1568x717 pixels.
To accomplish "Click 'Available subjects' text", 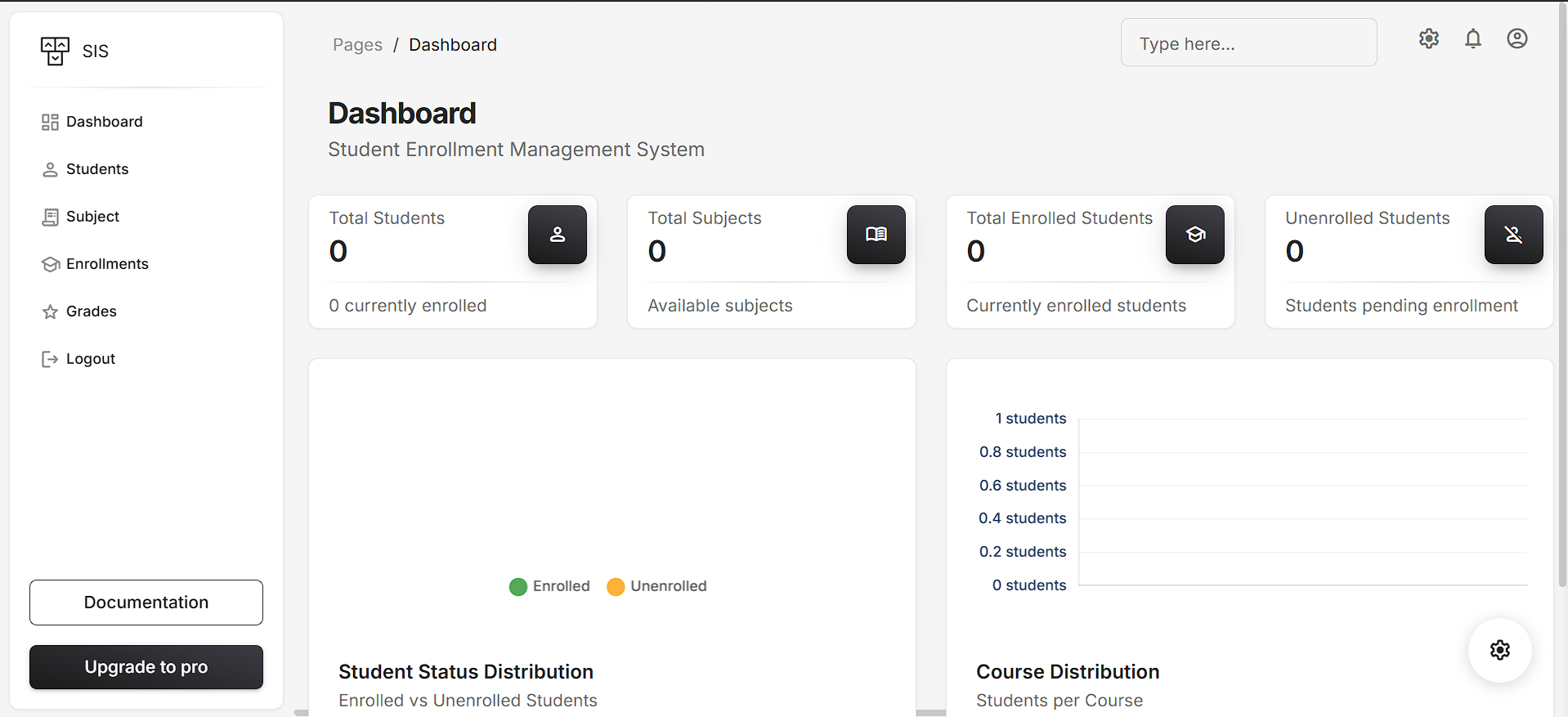I will click(x=720, y=306).
